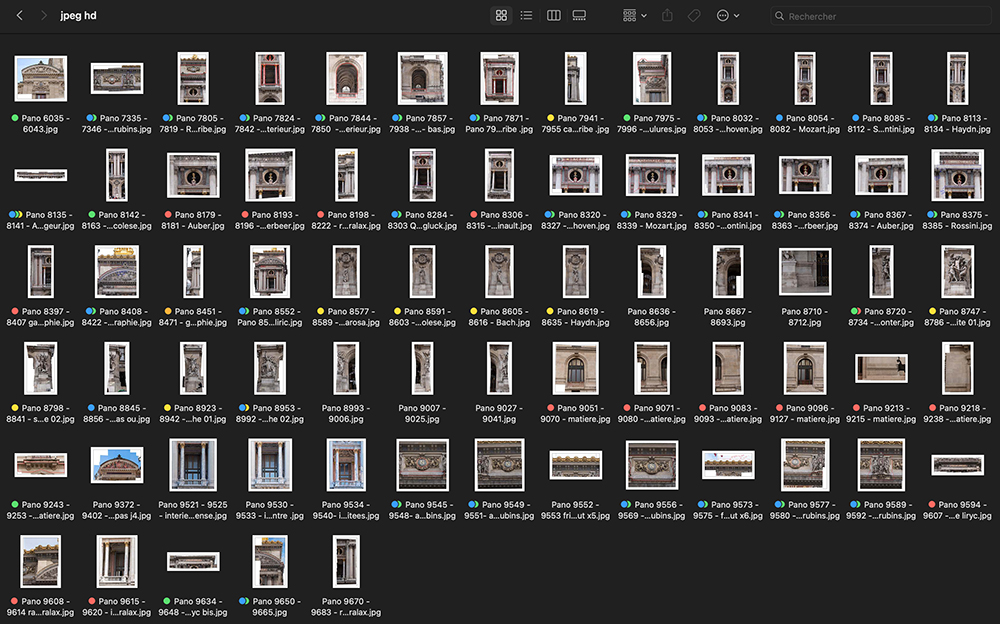Click the tag icon in the toolbar

coord(694,16)
